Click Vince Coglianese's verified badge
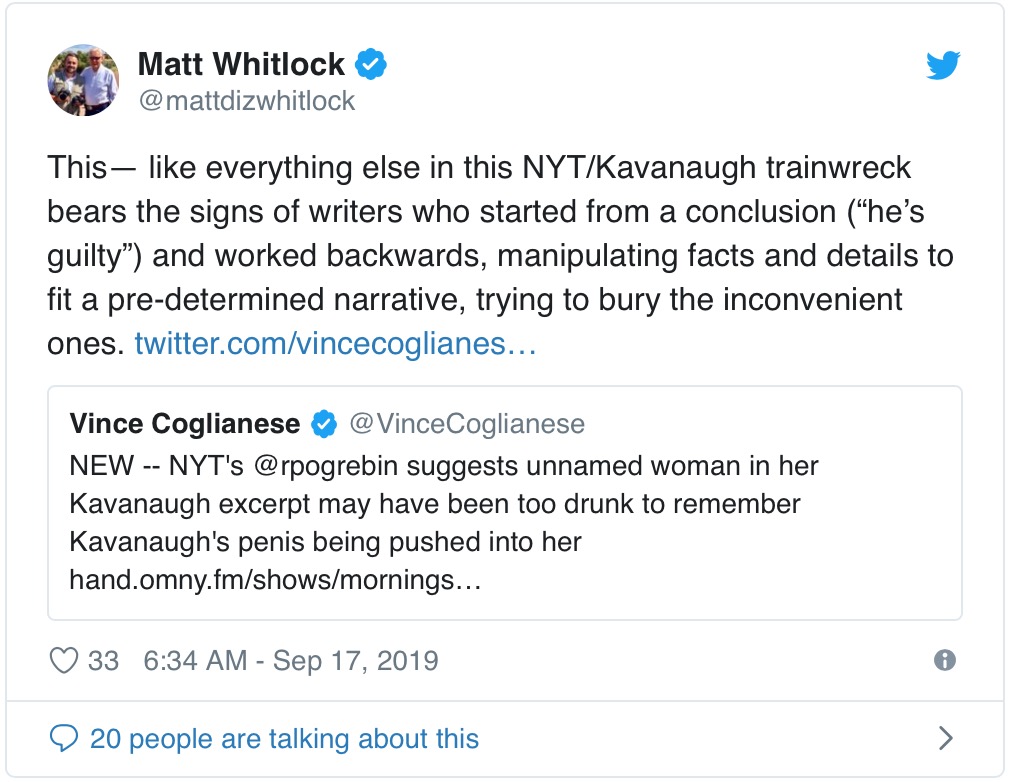The height and width of the screenshot is (782, 1015). coord(323,424)
